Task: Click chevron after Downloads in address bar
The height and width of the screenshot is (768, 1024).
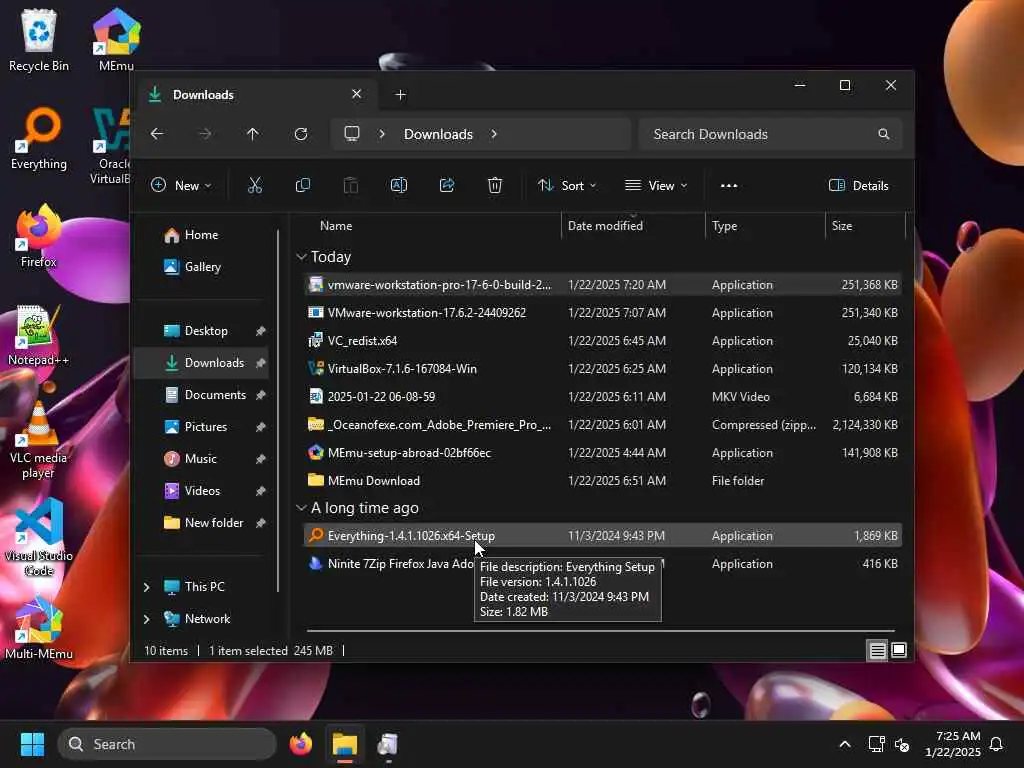Action: tap(494, 134)
